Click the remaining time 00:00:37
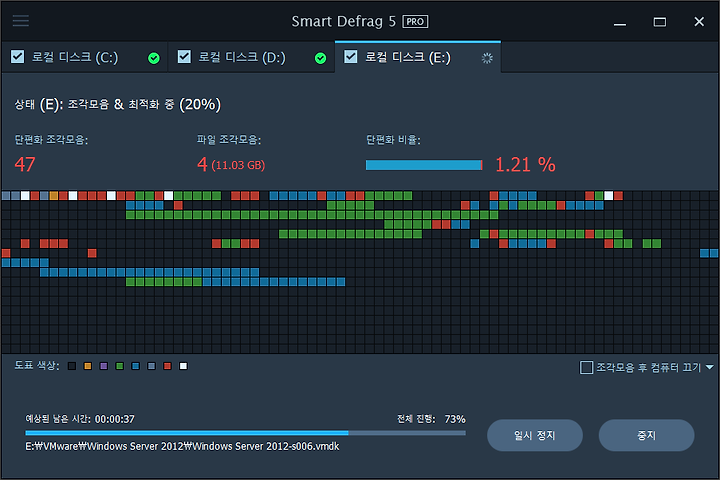 coord(115,419)
